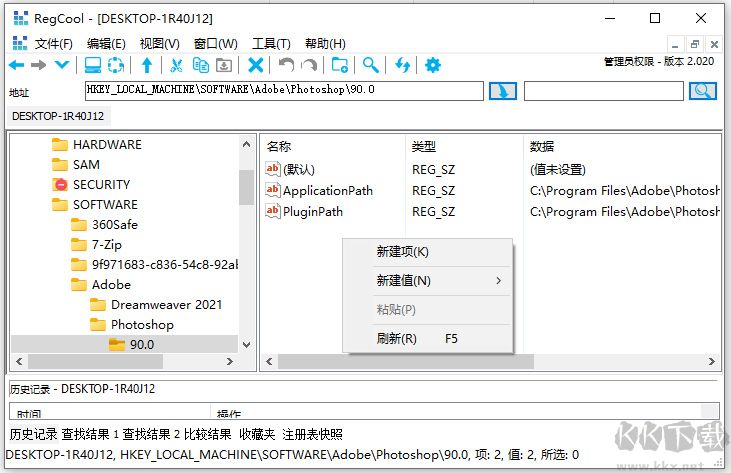Click values panel scroll right arrow

click(711, 362)
